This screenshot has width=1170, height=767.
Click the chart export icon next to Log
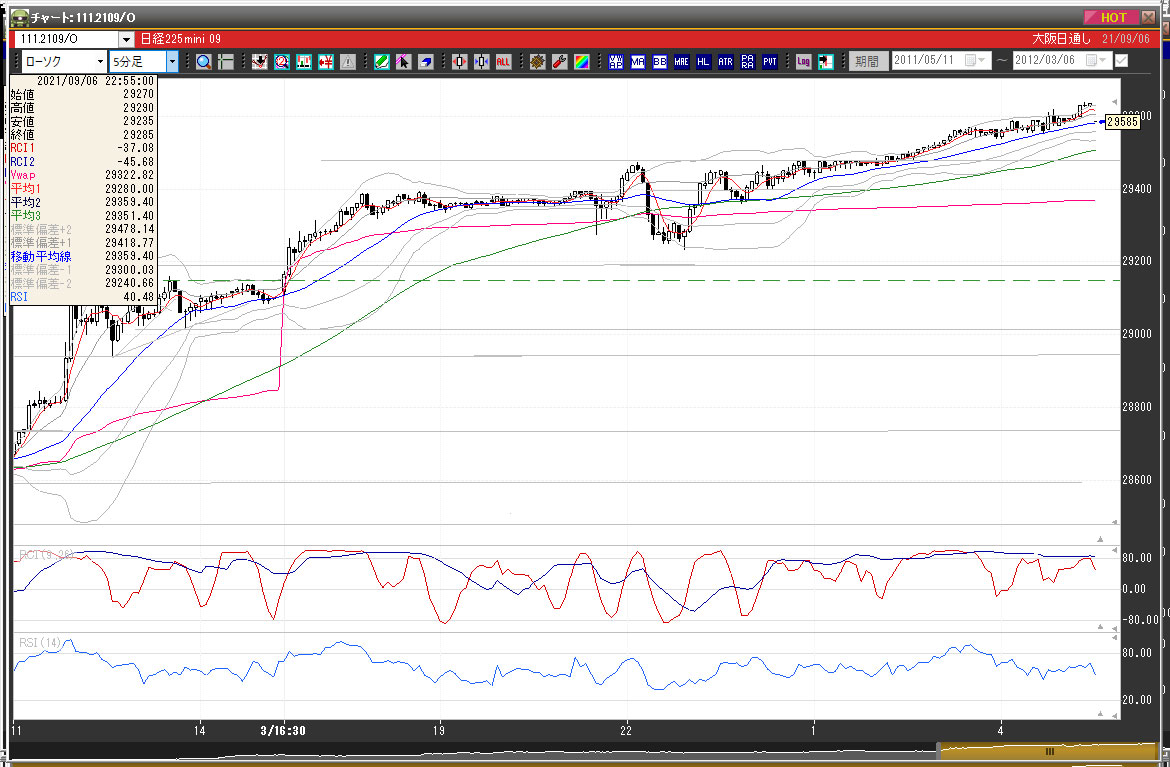[825, 62]
